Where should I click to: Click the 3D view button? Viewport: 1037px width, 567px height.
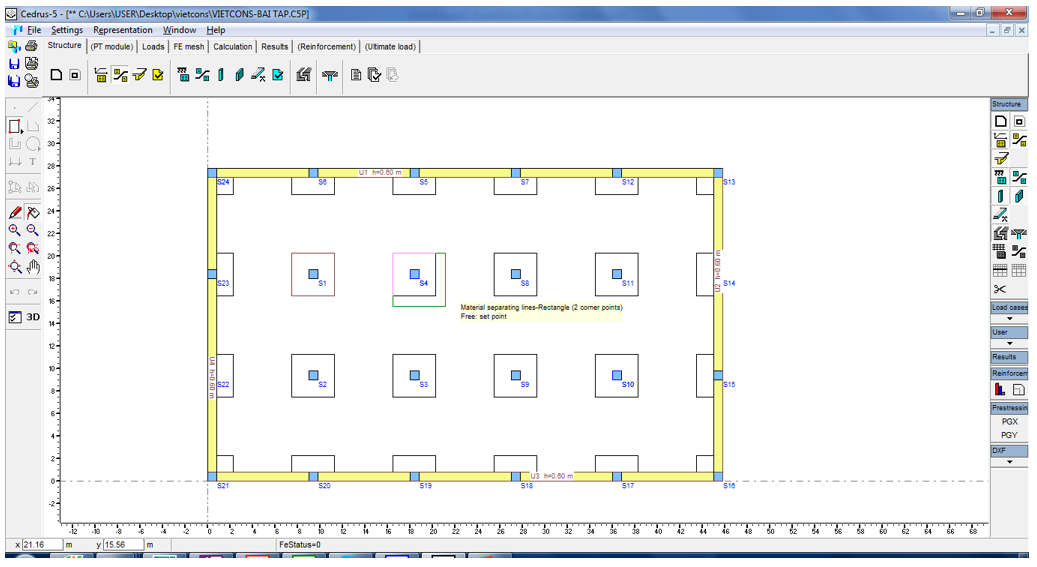point(32,317)
